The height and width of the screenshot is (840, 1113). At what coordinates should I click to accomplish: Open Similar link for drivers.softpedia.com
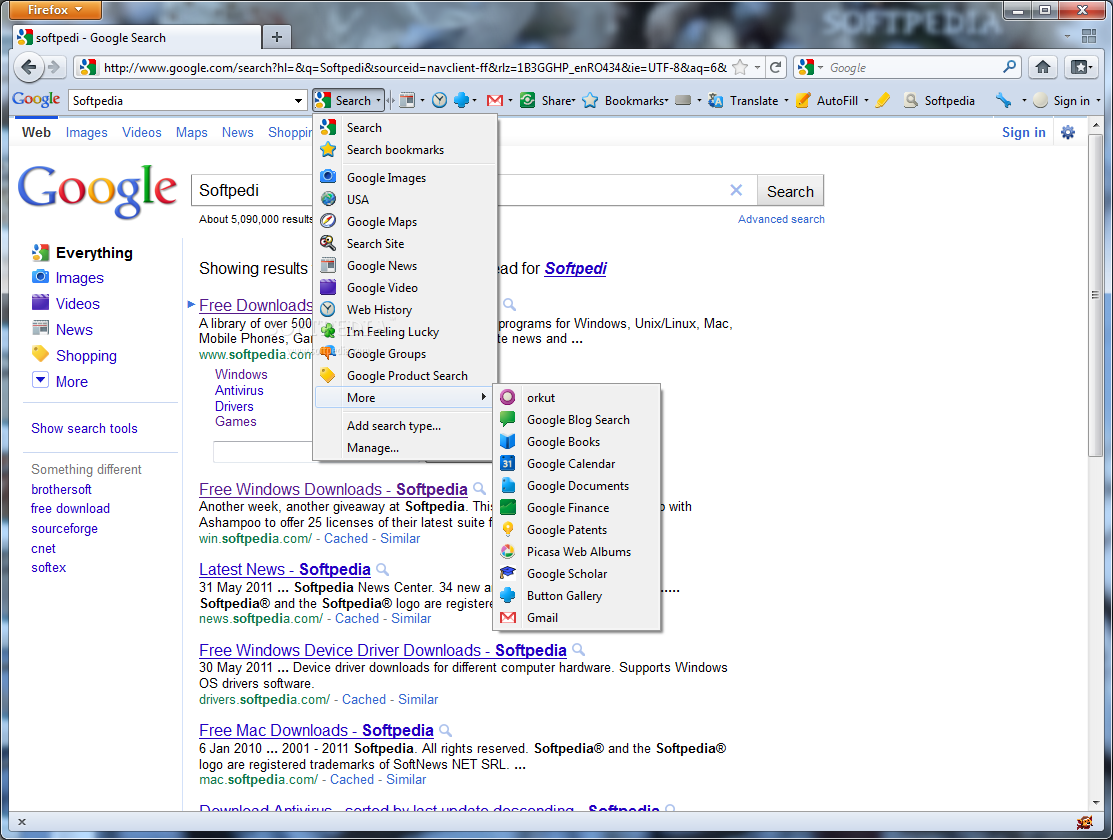point(418,699)
